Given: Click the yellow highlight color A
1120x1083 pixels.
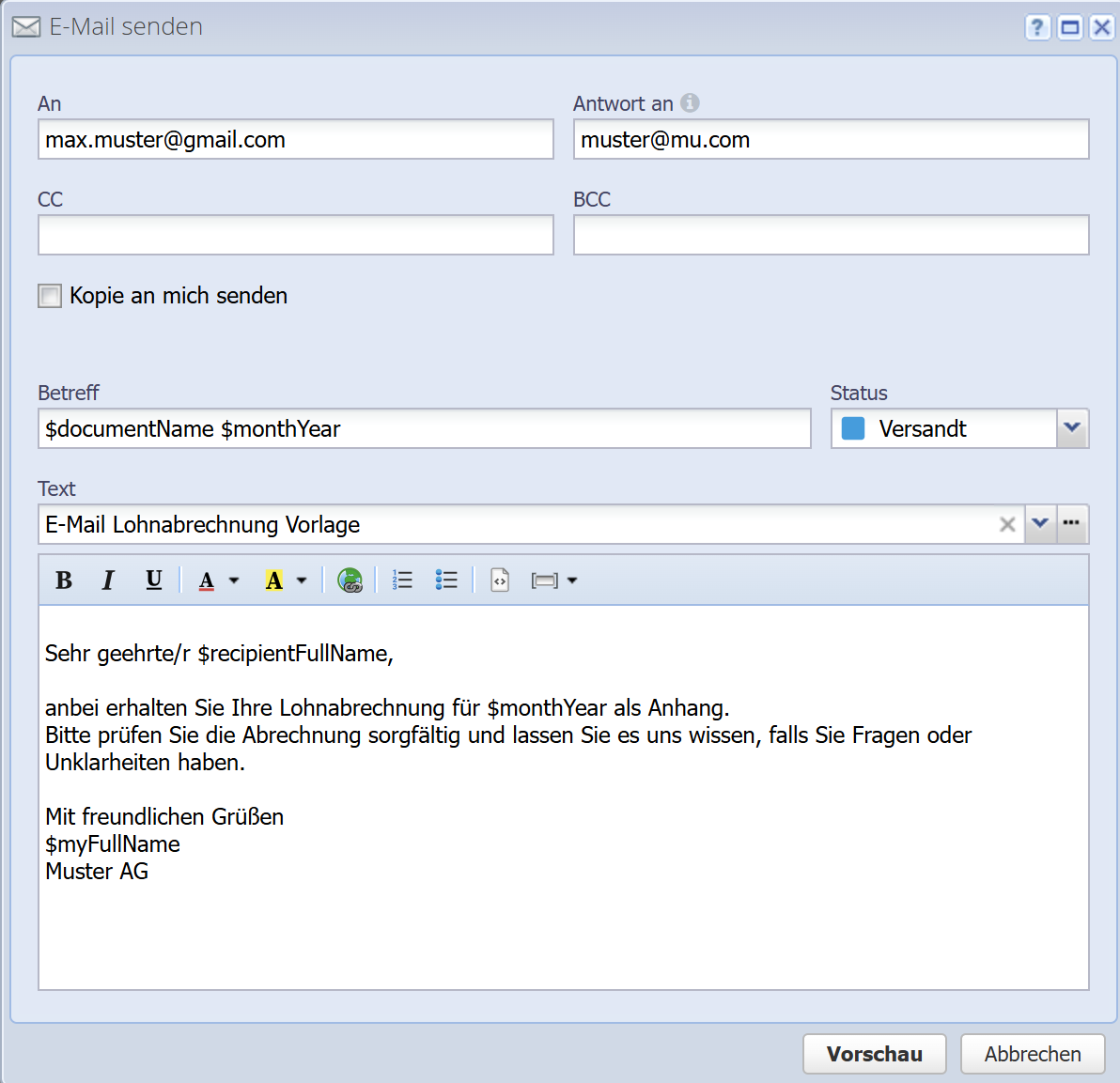Looking at the screenshot, I should click(274, 580).
